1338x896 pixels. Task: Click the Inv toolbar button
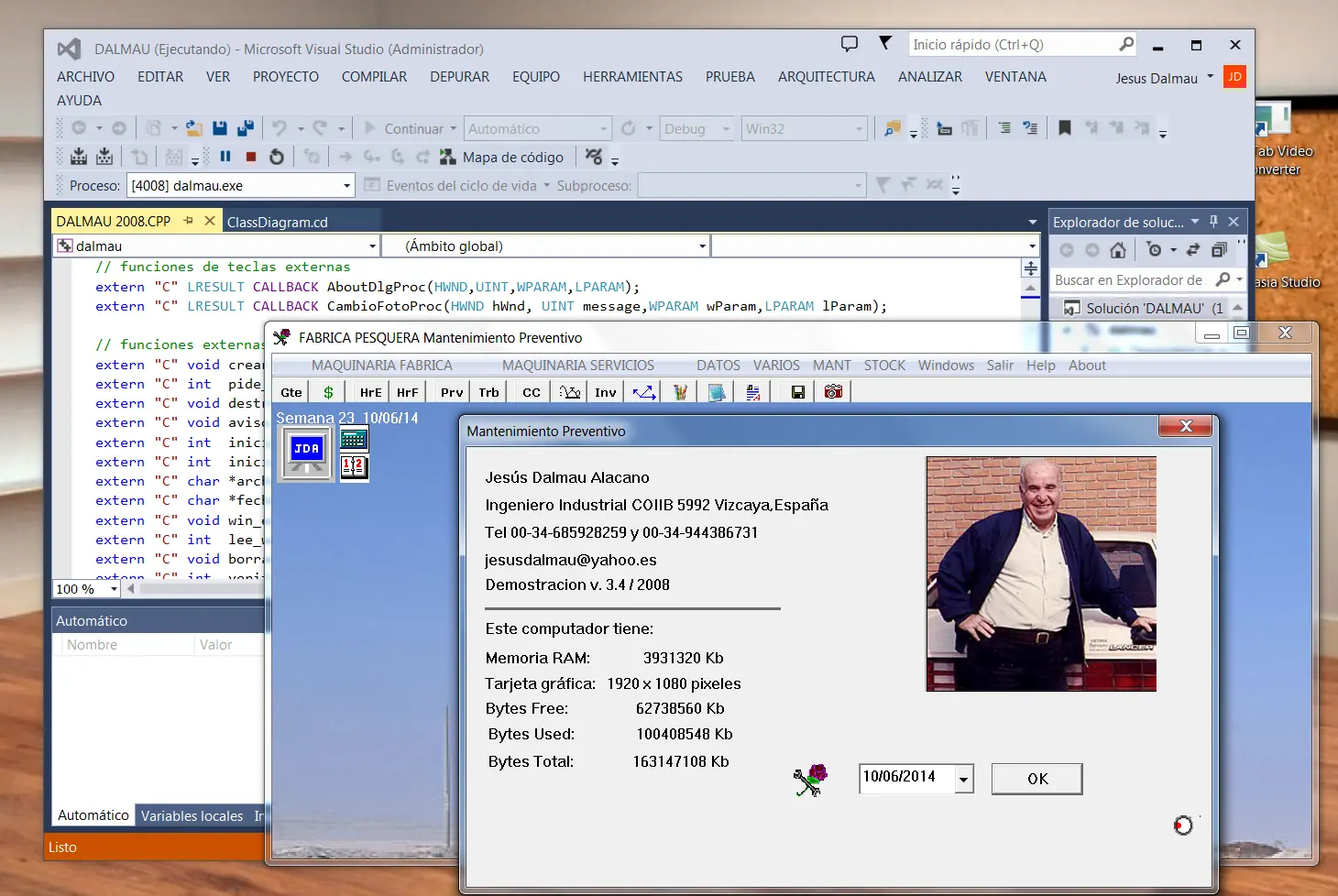pos(606,392)
